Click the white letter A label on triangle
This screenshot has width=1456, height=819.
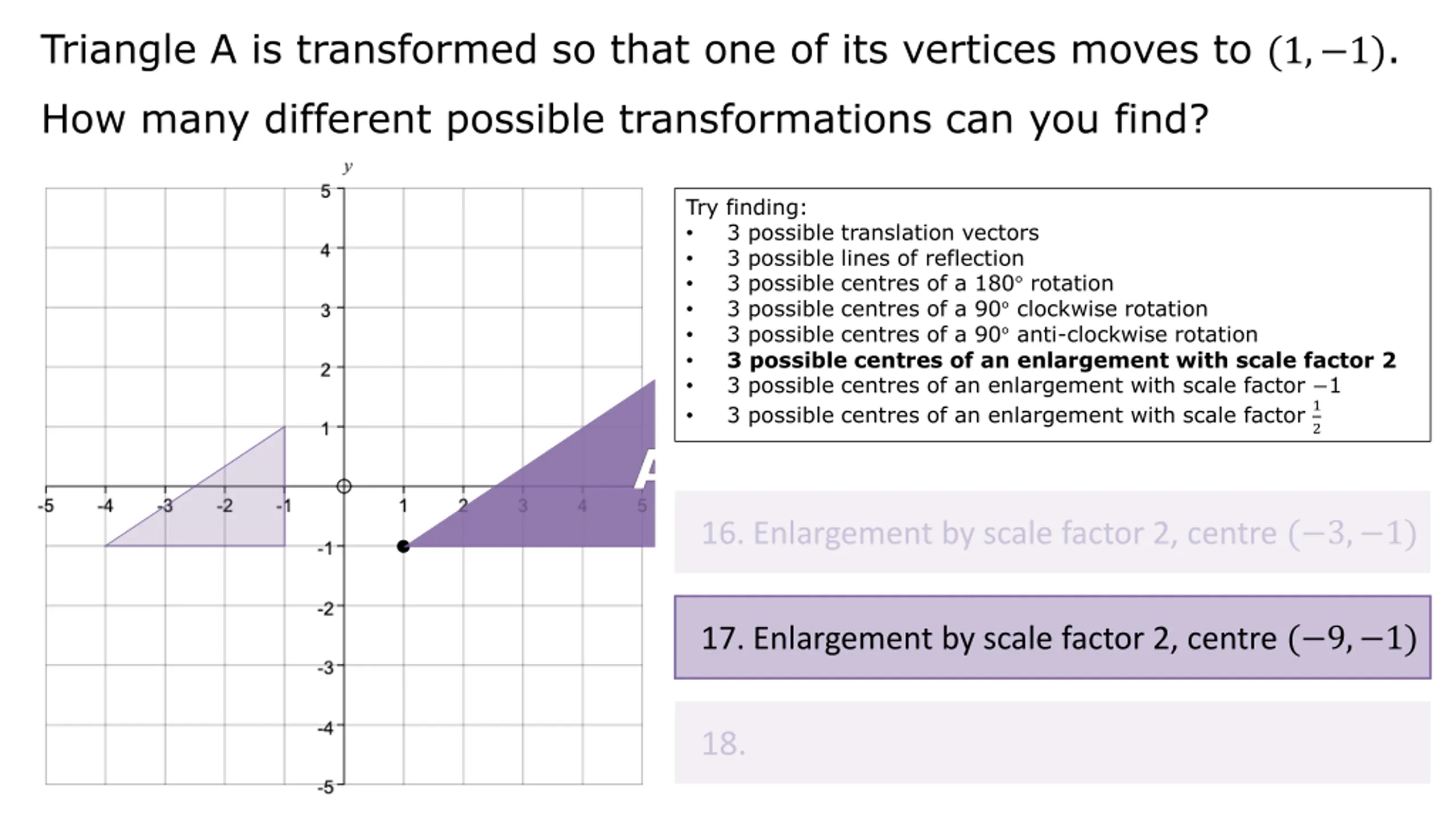tap(646, 470)
